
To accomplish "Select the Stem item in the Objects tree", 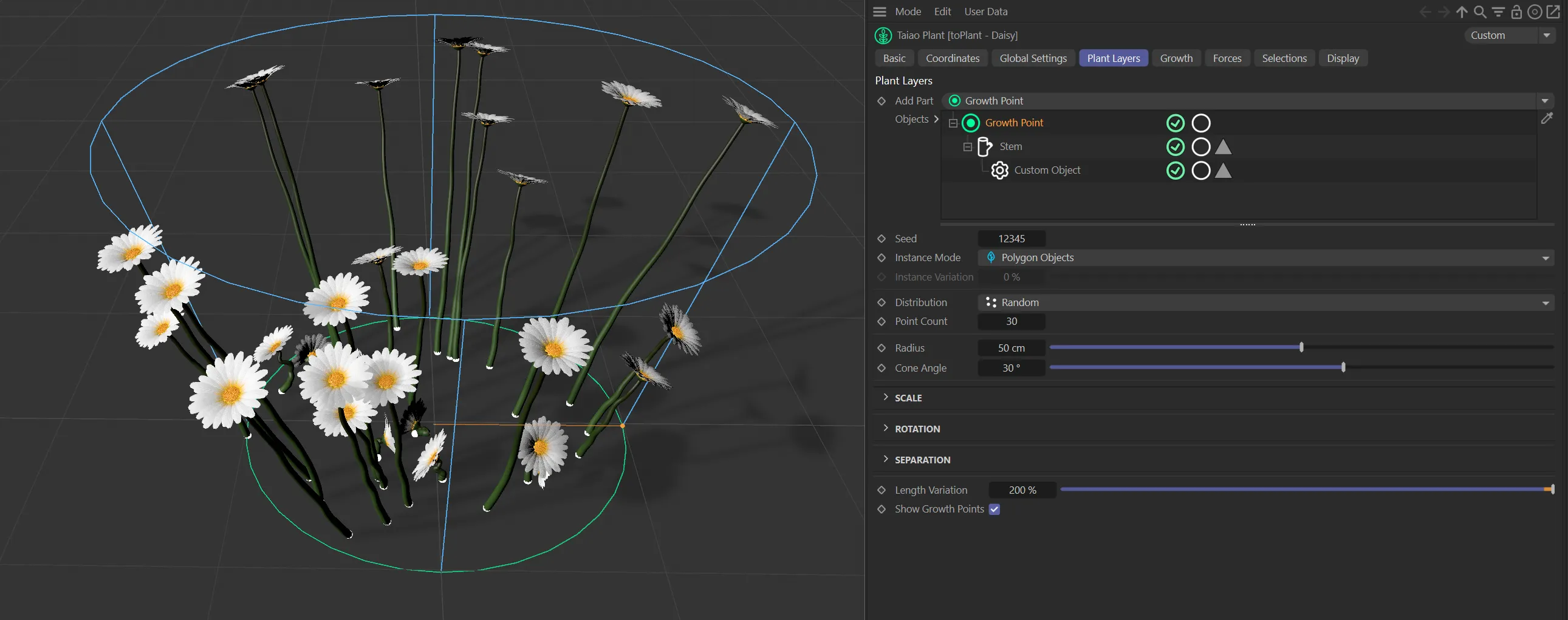I will (x=1010, y=146).
